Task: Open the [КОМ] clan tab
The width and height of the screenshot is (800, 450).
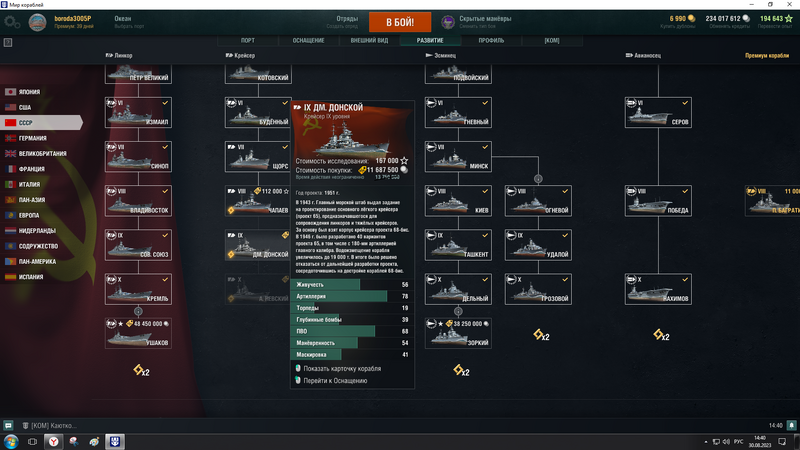Action: tap(552, 40)
